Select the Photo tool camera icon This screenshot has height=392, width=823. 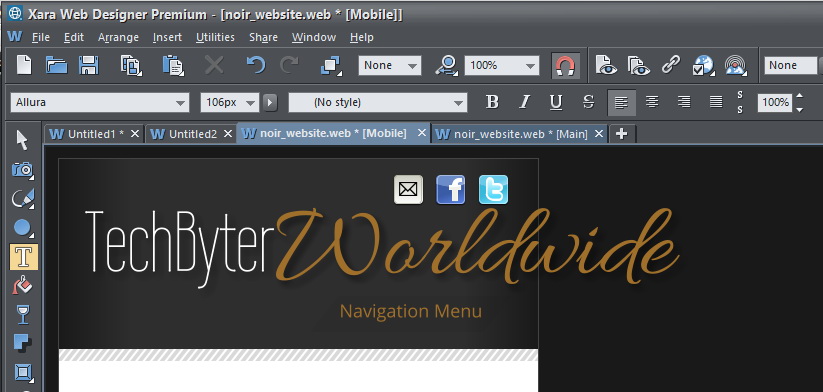[x=23, y=169]
